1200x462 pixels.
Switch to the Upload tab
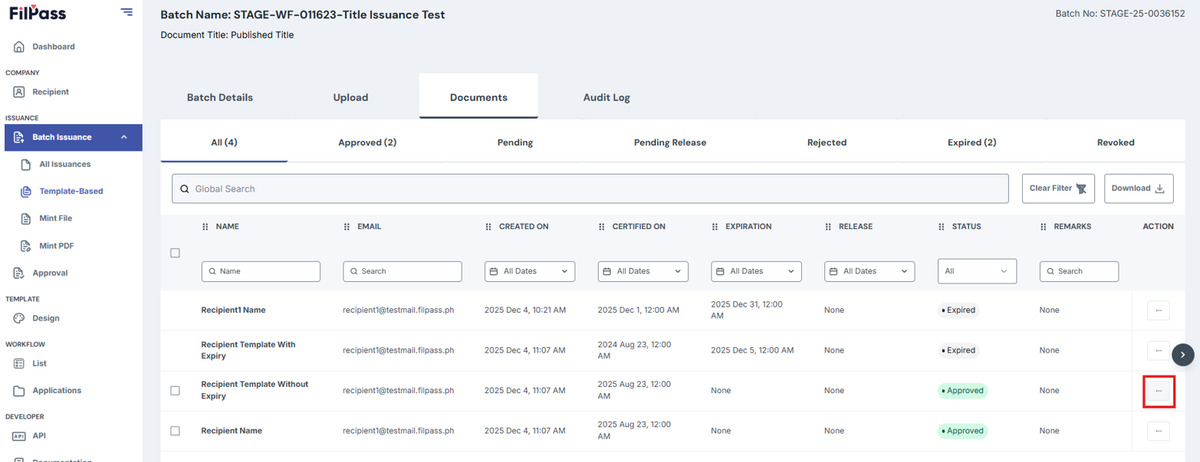[x=351, y=97]
